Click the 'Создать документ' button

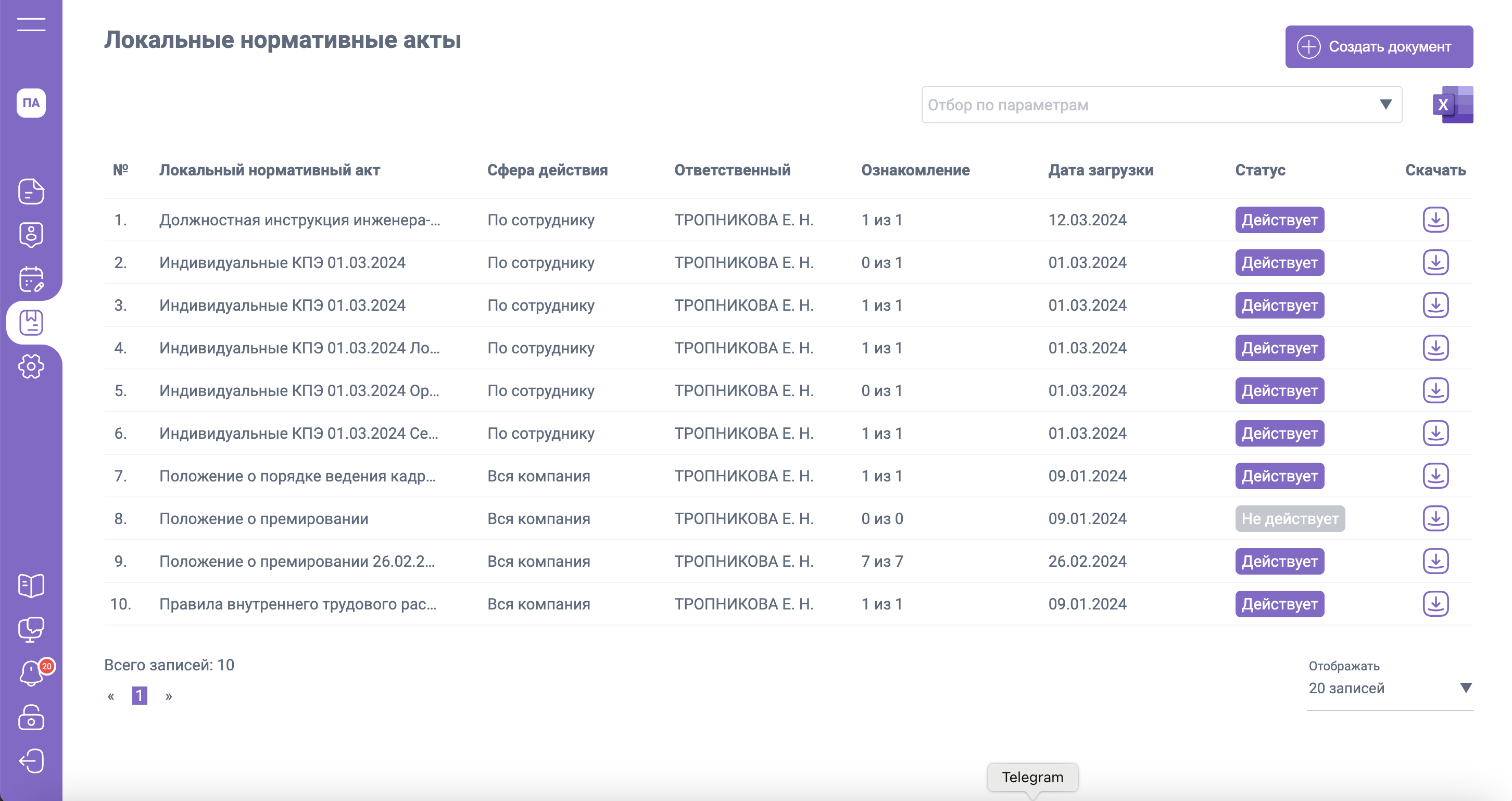pyautogui.click(x=1379, y=46)
